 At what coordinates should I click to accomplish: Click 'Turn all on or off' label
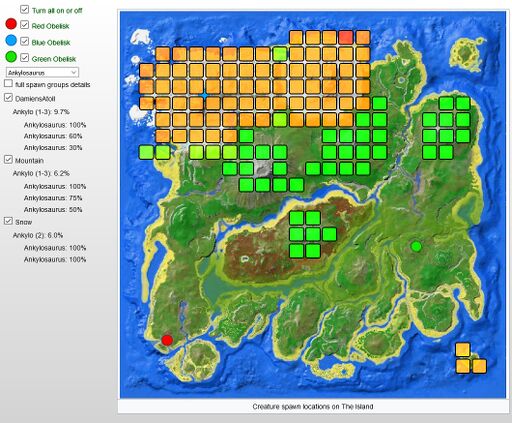point(57,11)
